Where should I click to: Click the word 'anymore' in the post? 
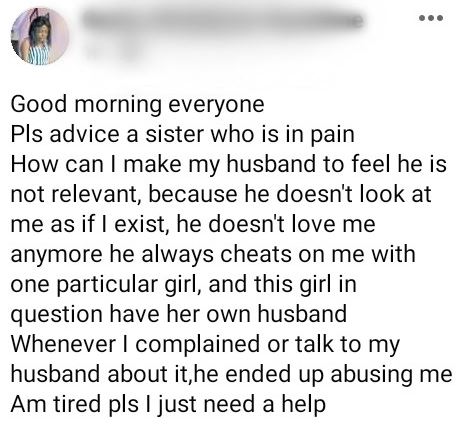tap(56, 256)
